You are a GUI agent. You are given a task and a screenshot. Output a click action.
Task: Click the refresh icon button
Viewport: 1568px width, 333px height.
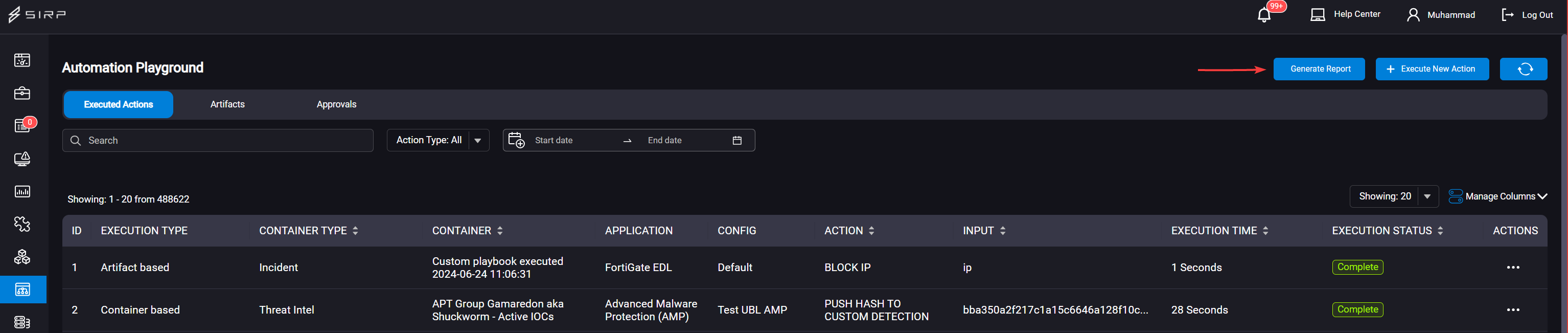(x=1523, y=69)
